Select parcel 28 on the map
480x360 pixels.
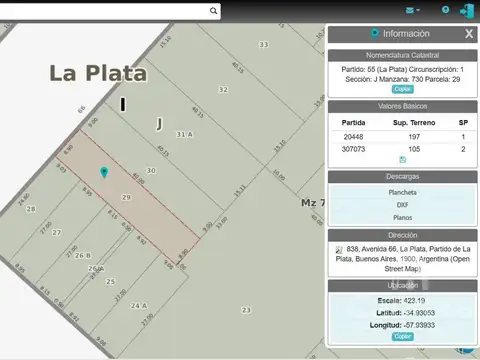tap(31, 209)
